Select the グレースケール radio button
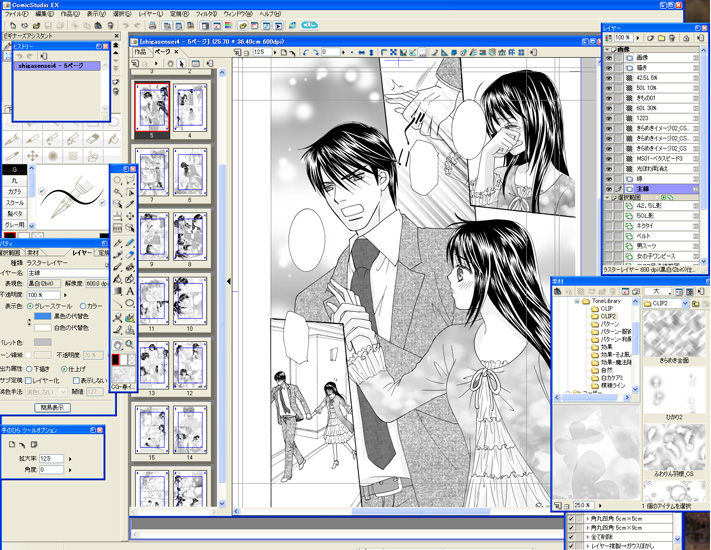Viewport: 711px width, 550px height. point(30,306)
